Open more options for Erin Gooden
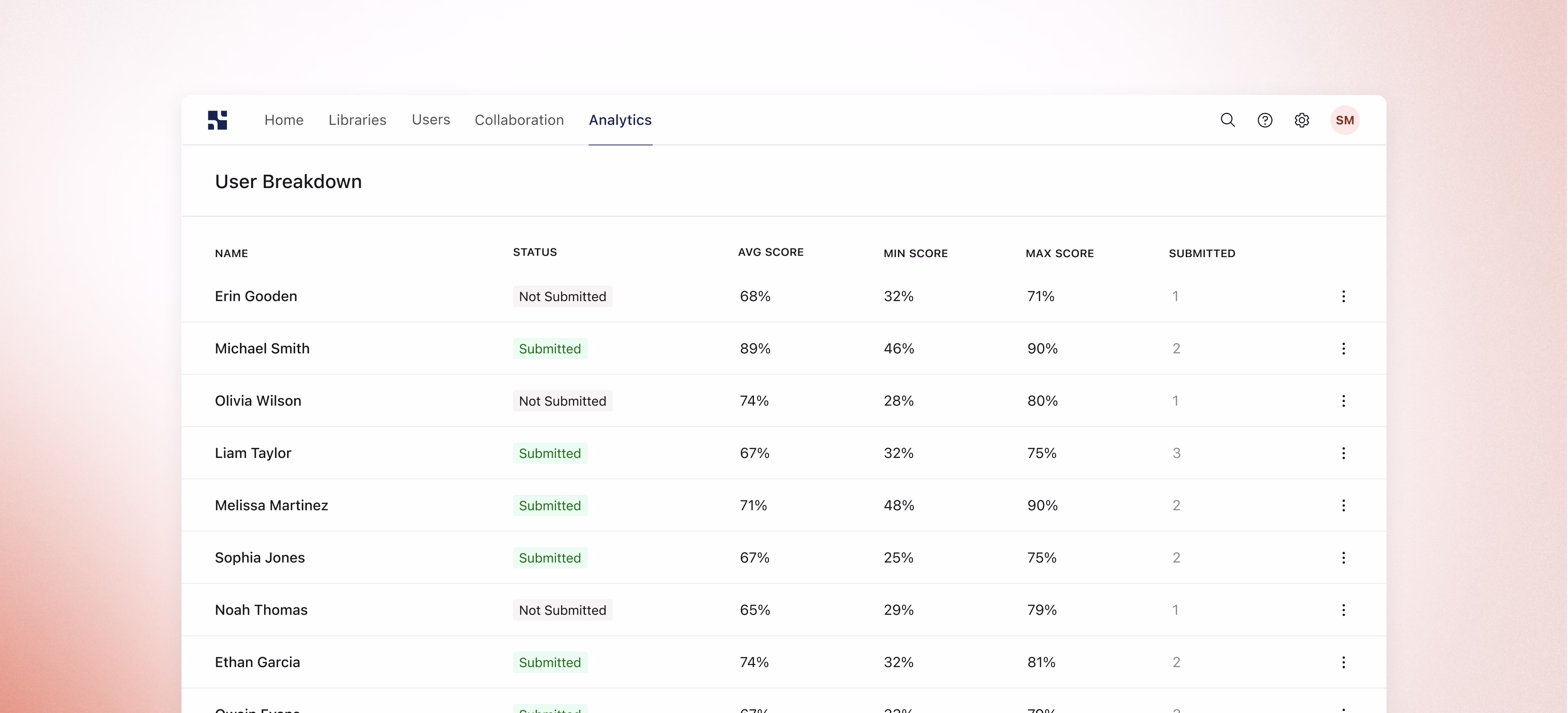Screen dimensions: 1568x713 [1343, 297]
